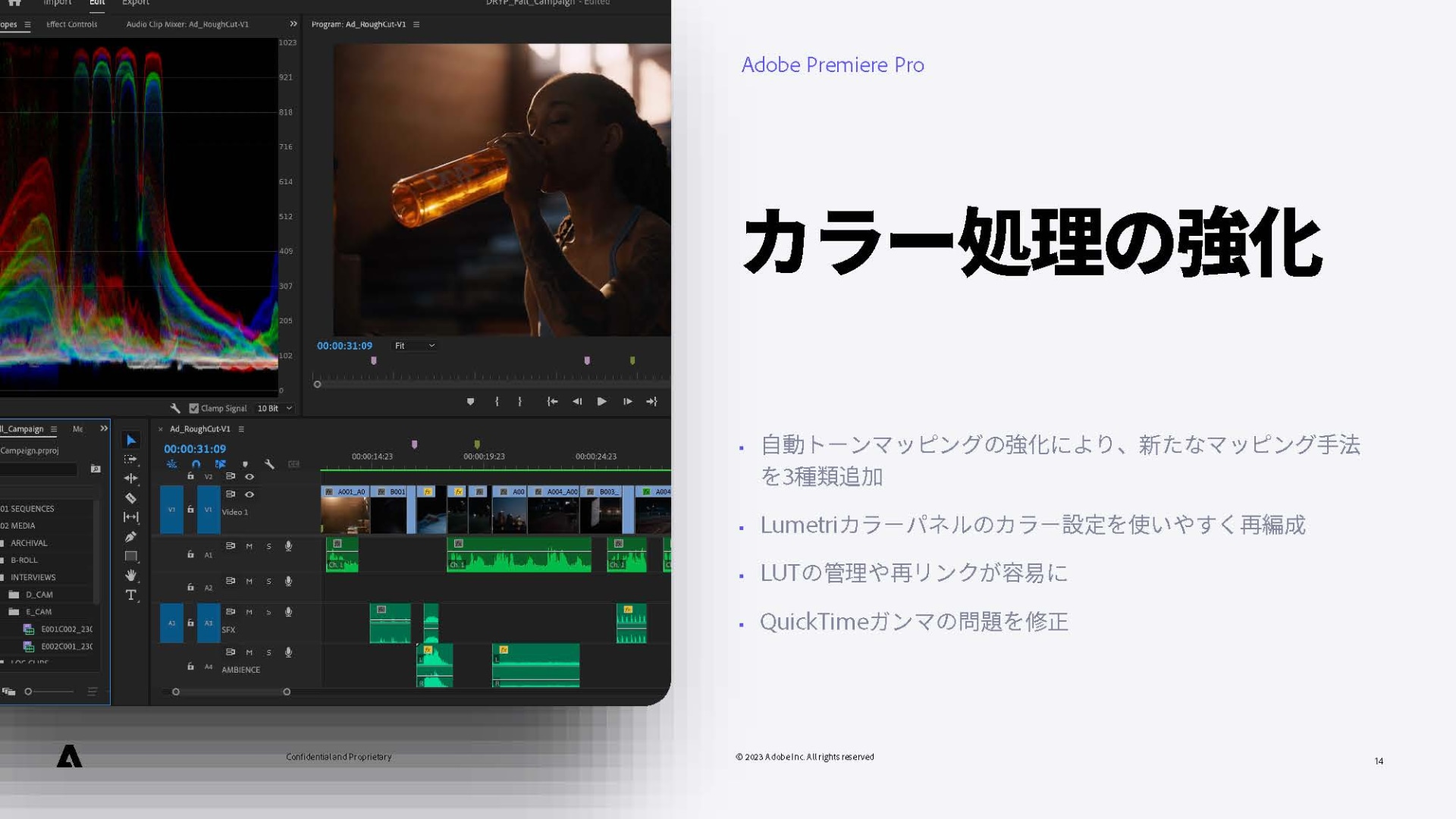Open timeline wrench display settings
Image resolution: width=1456 pixels, height=819 pixels.
pyautogui.click(x=269, y=464)
